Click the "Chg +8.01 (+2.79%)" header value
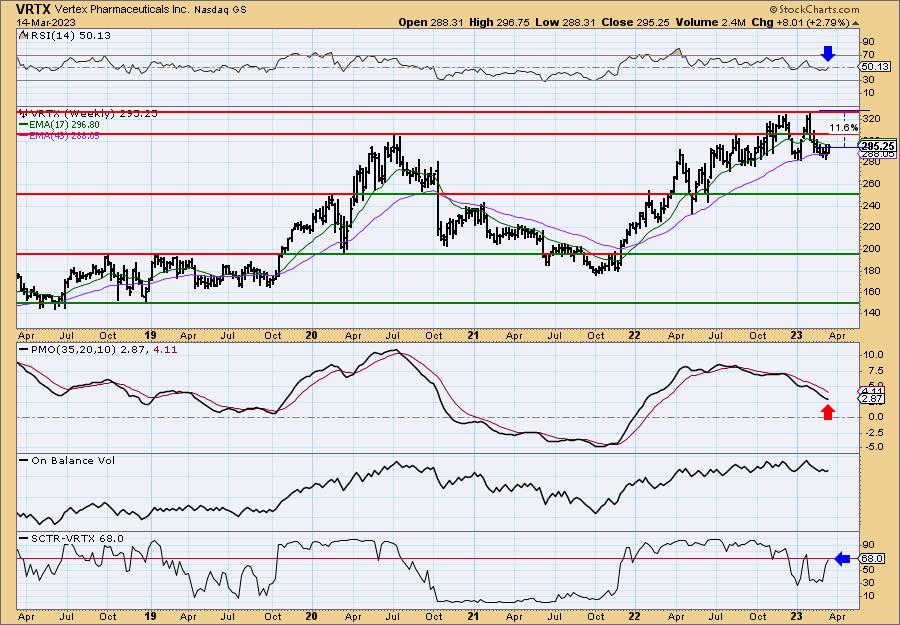 [800, 22]
